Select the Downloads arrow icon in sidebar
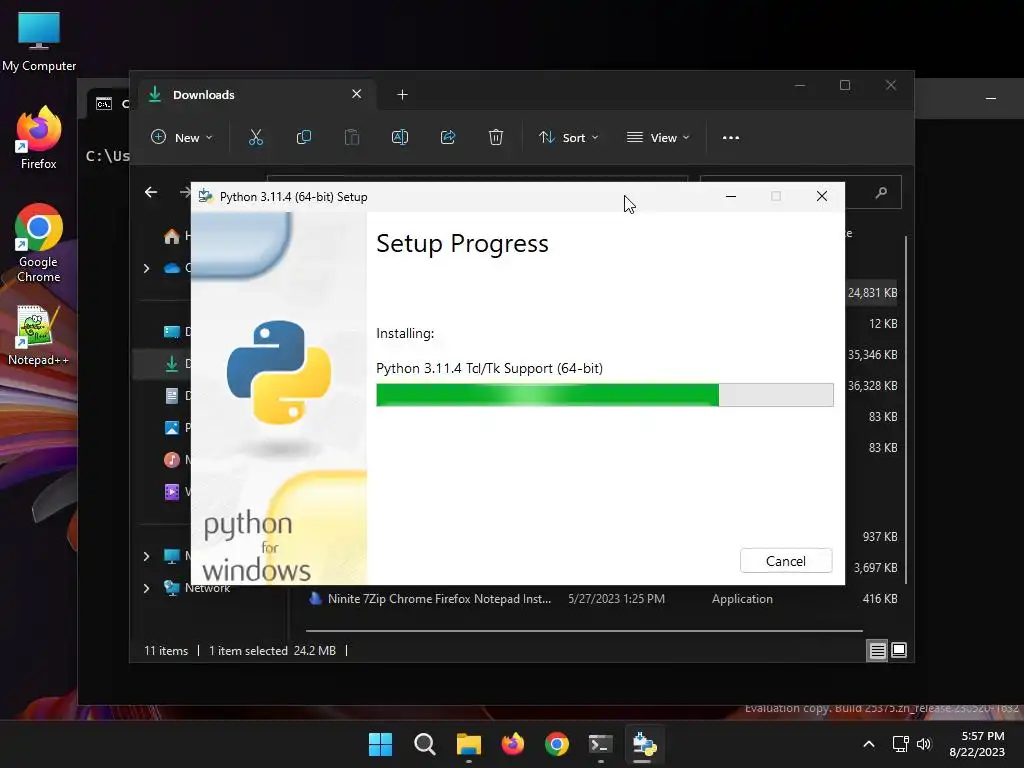This screenshot has width=1024, height=768. click(x=172, y=364)
